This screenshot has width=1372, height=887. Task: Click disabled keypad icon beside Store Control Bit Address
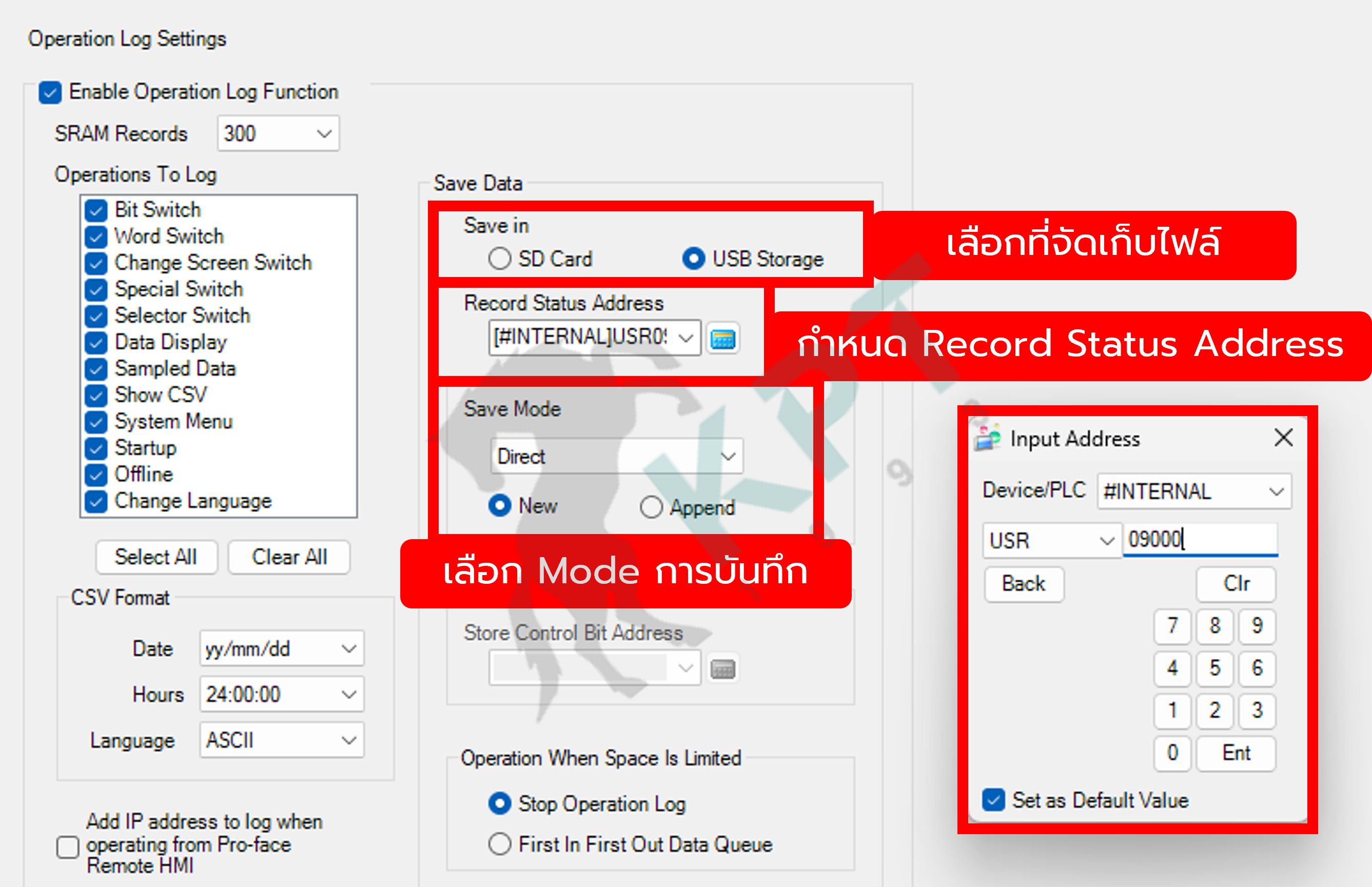(723, 668)
